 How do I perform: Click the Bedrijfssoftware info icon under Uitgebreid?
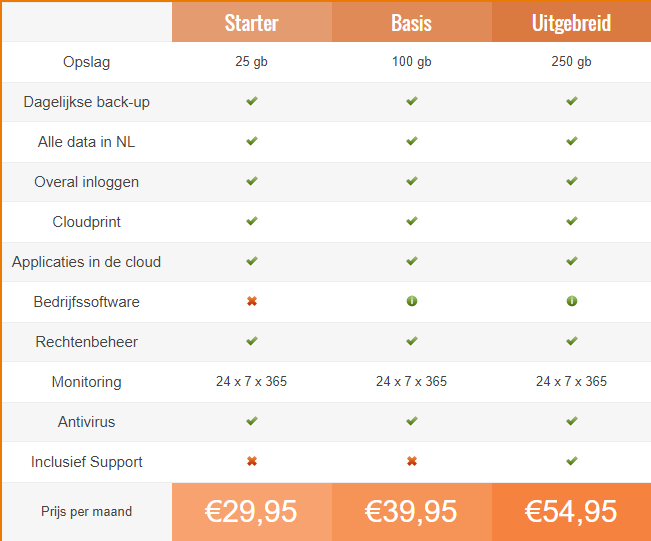(x=572, y=301)
